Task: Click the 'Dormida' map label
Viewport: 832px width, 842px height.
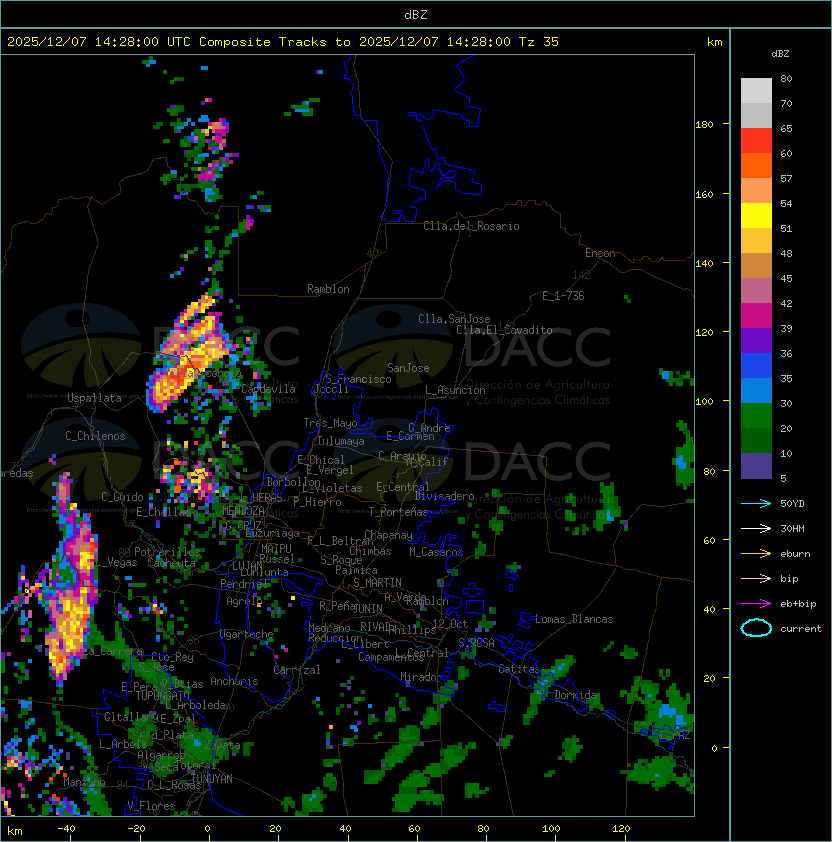Action: coord(575,695)
